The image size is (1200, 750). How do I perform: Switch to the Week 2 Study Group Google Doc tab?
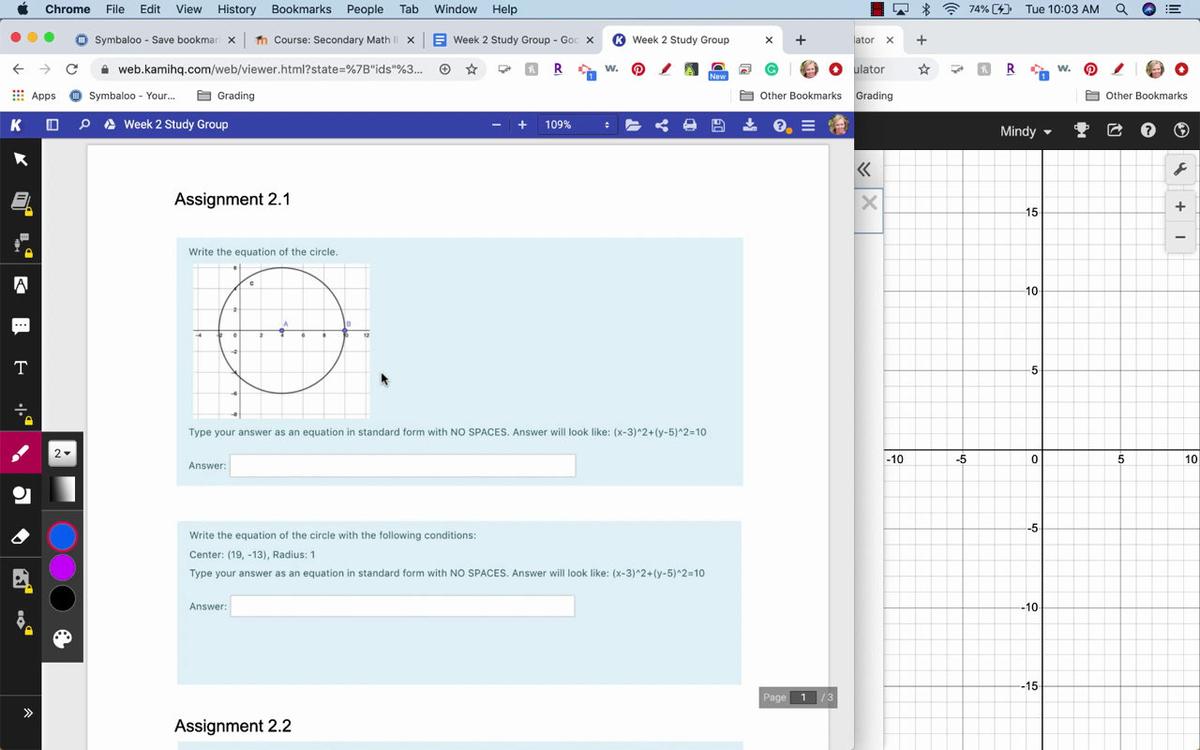tap(513, 40)
